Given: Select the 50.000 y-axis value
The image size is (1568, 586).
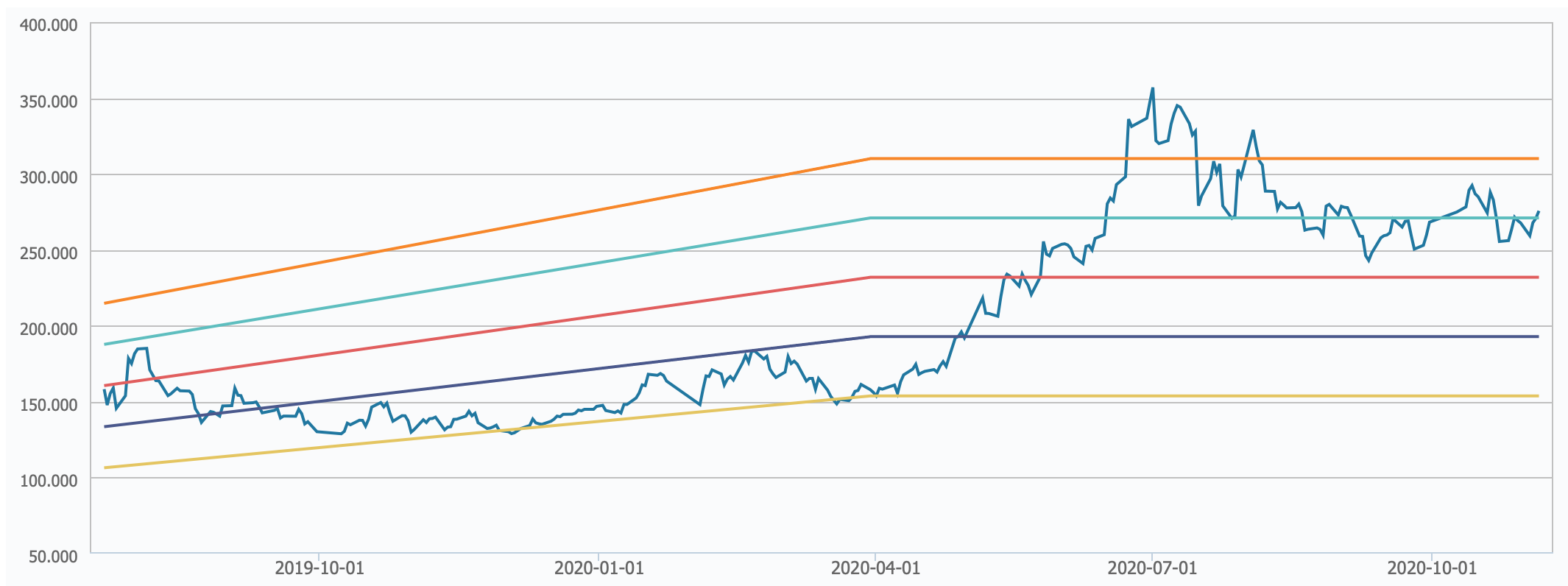Looking at the screenshot, I should coord(52,557).
